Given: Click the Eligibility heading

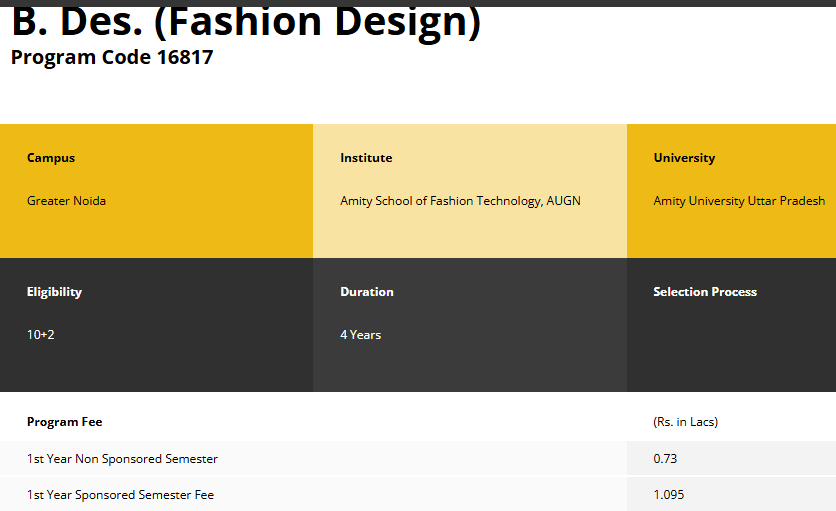Looking at the screenshot, I should (54, 292).
